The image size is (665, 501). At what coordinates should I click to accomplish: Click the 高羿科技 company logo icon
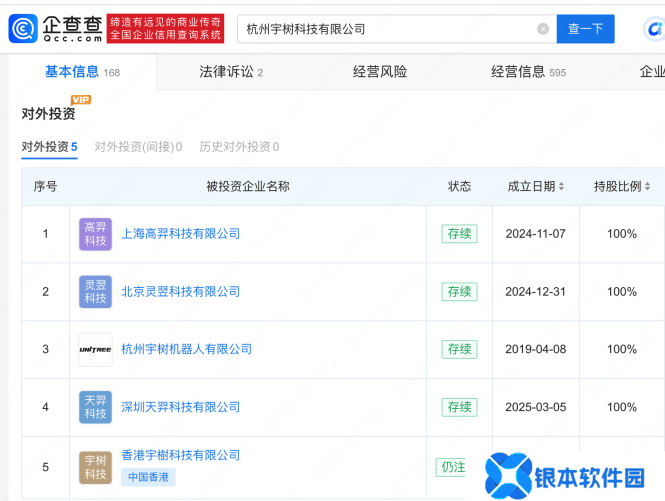click(x=95, y=234)
